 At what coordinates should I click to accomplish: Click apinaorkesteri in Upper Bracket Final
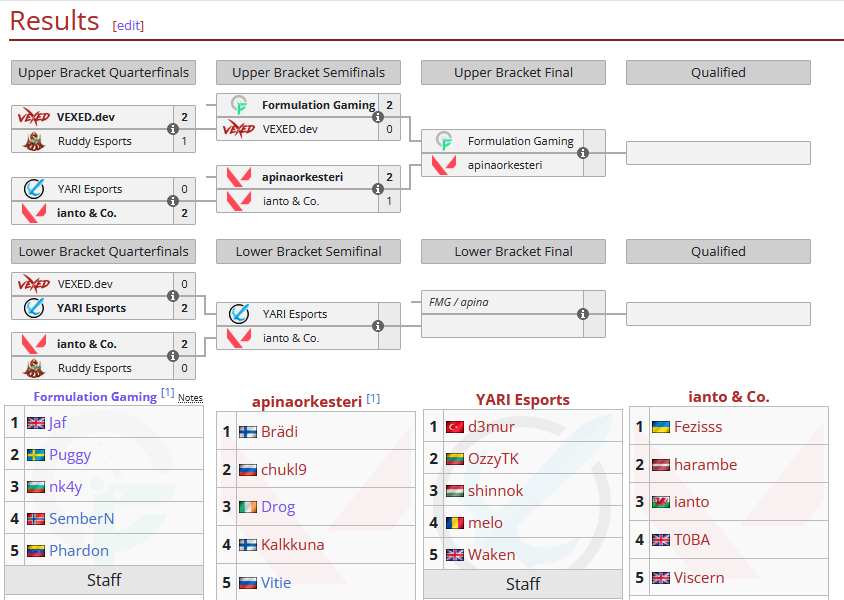click(x=505, y=165)
